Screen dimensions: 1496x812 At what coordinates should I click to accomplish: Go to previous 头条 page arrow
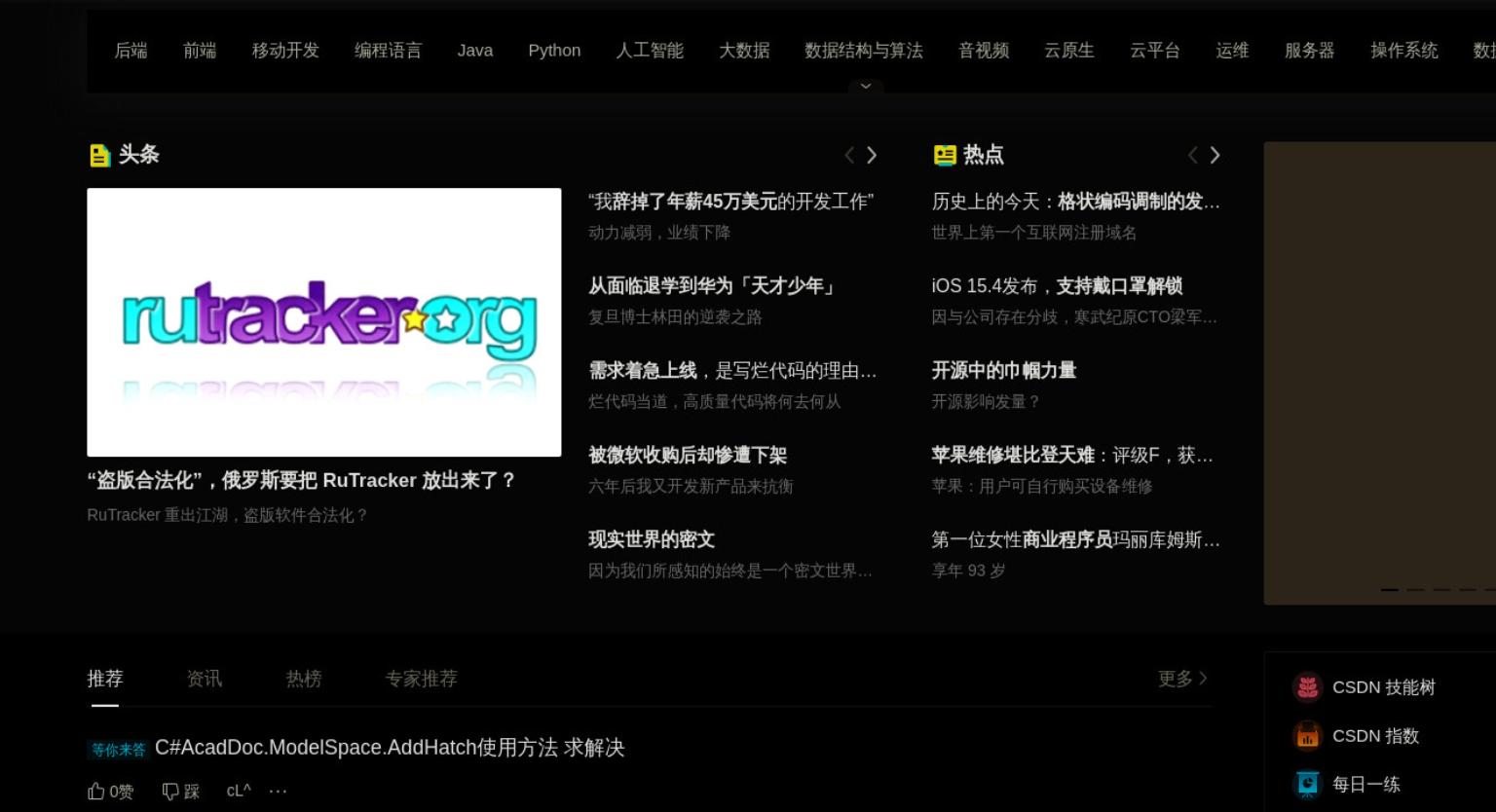(849, 155)
